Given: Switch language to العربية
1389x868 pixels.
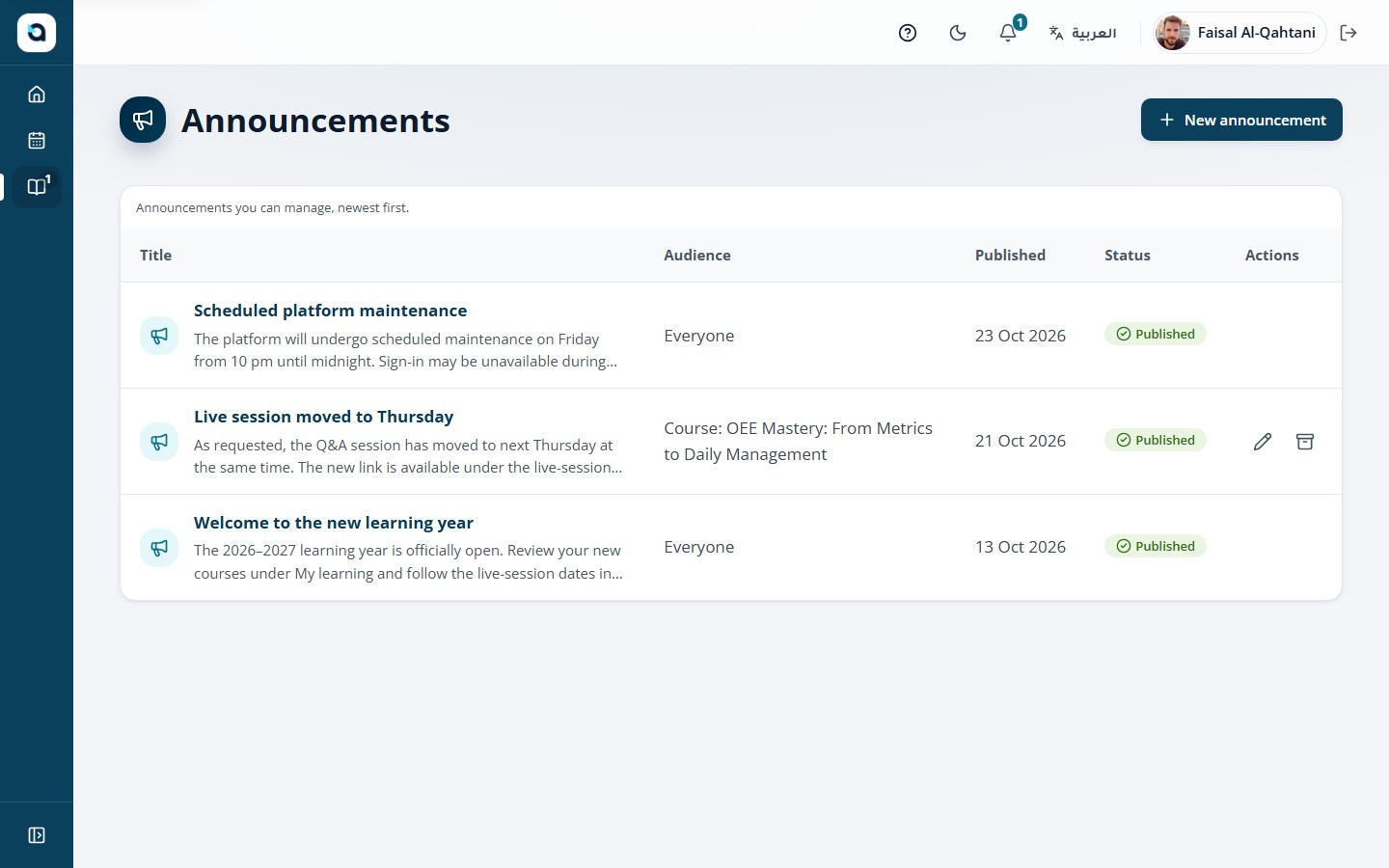Looking at the screenshot, I should [x=1082, y=33].
